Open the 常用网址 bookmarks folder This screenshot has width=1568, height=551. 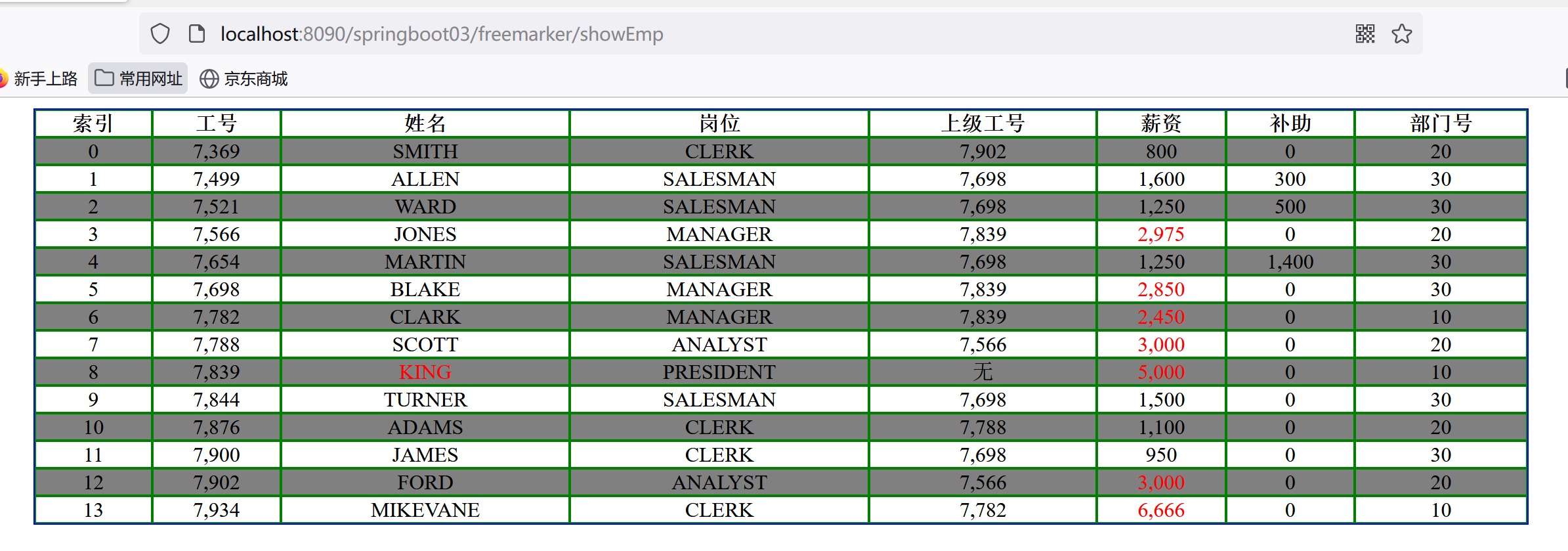(x=138, y=79)
